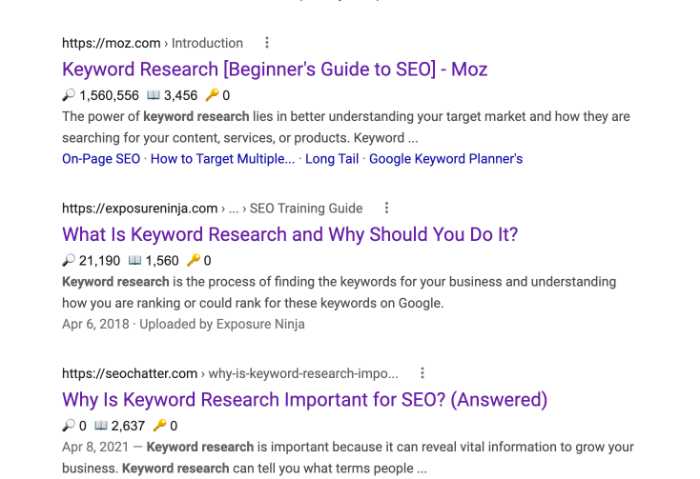This screenshot has width=700, height=479.
Task: Follow the How to Target Multiple sitelink
Action: (222, 159)
